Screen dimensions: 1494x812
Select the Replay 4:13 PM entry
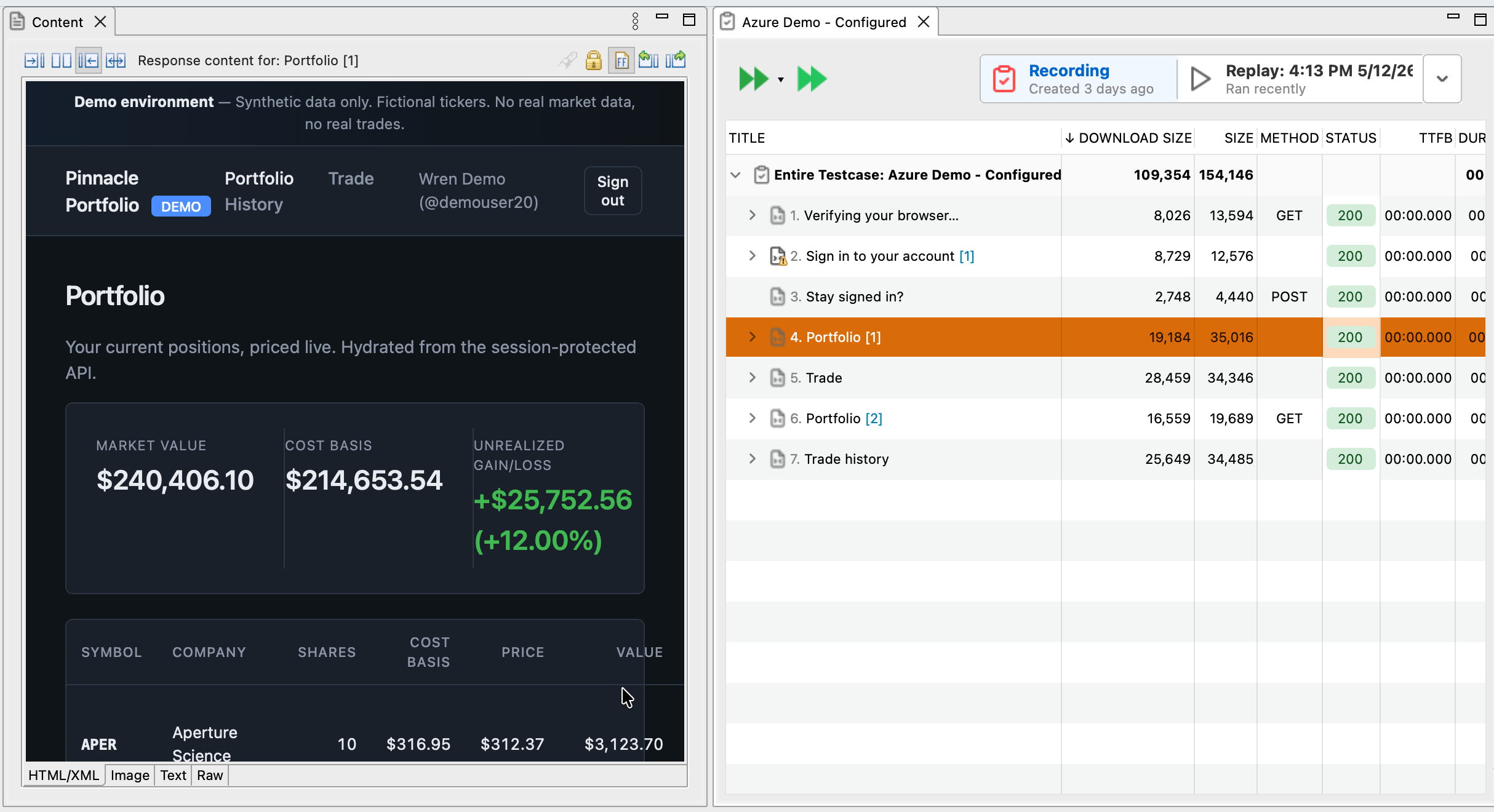click(1301, 79)
